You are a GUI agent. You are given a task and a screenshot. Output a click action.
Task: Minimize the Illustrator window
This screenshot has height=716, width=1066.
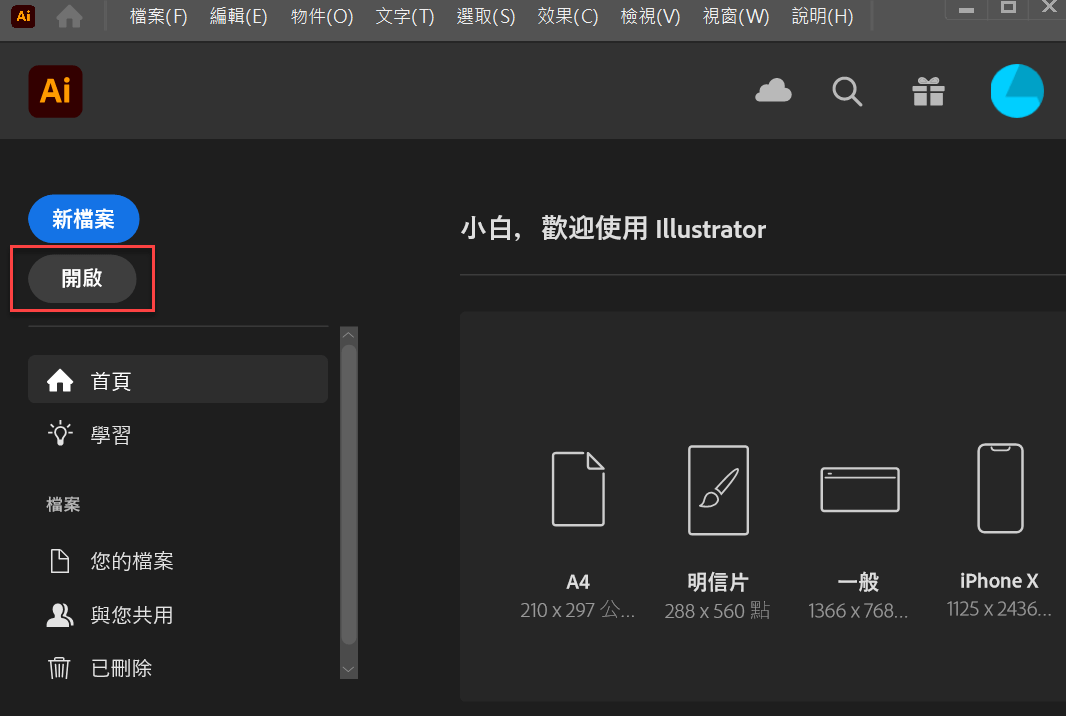(966, 10)
